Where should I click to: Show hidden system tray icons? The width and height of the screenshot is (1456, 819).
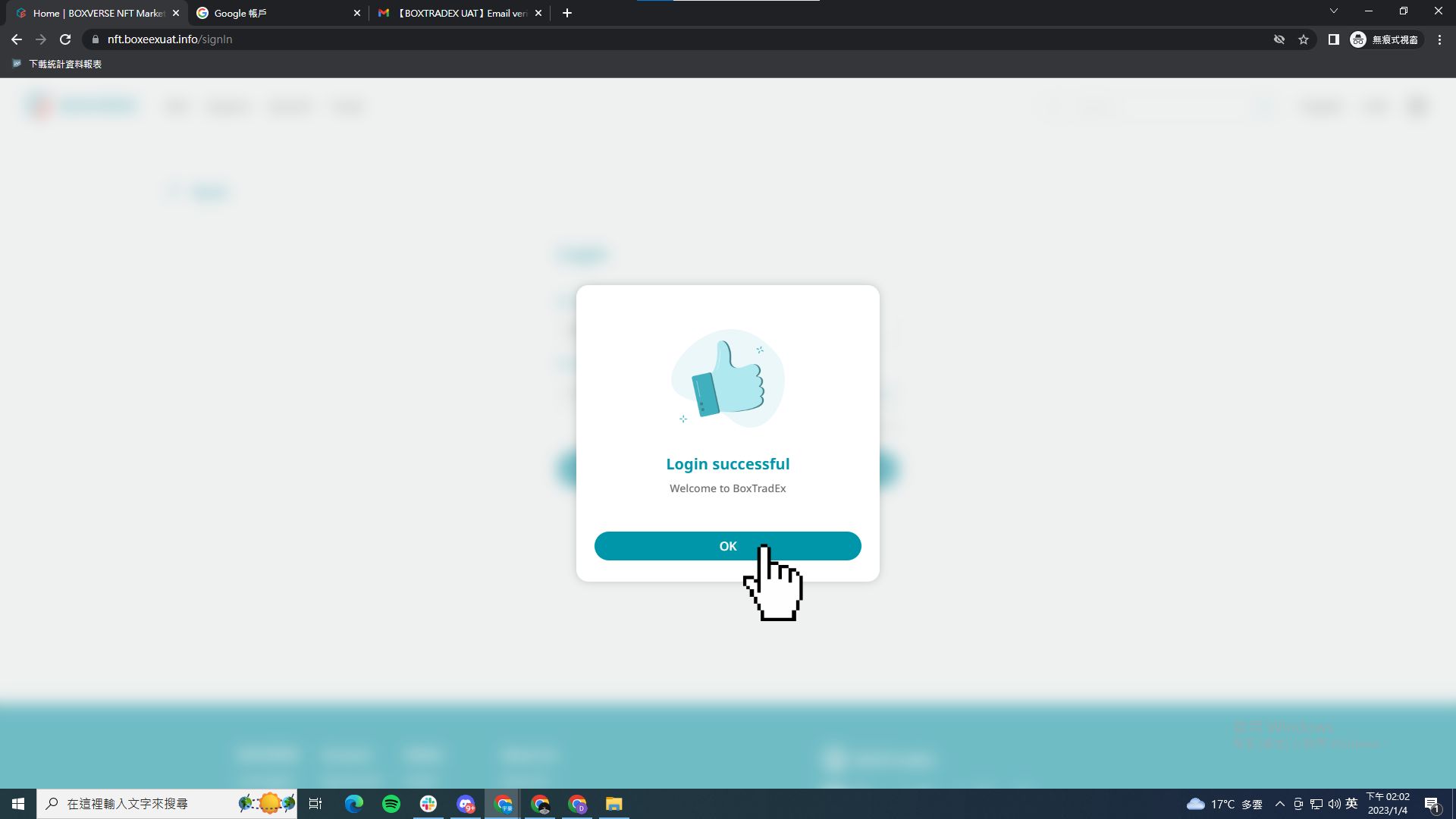click(x=1280, y=804)
